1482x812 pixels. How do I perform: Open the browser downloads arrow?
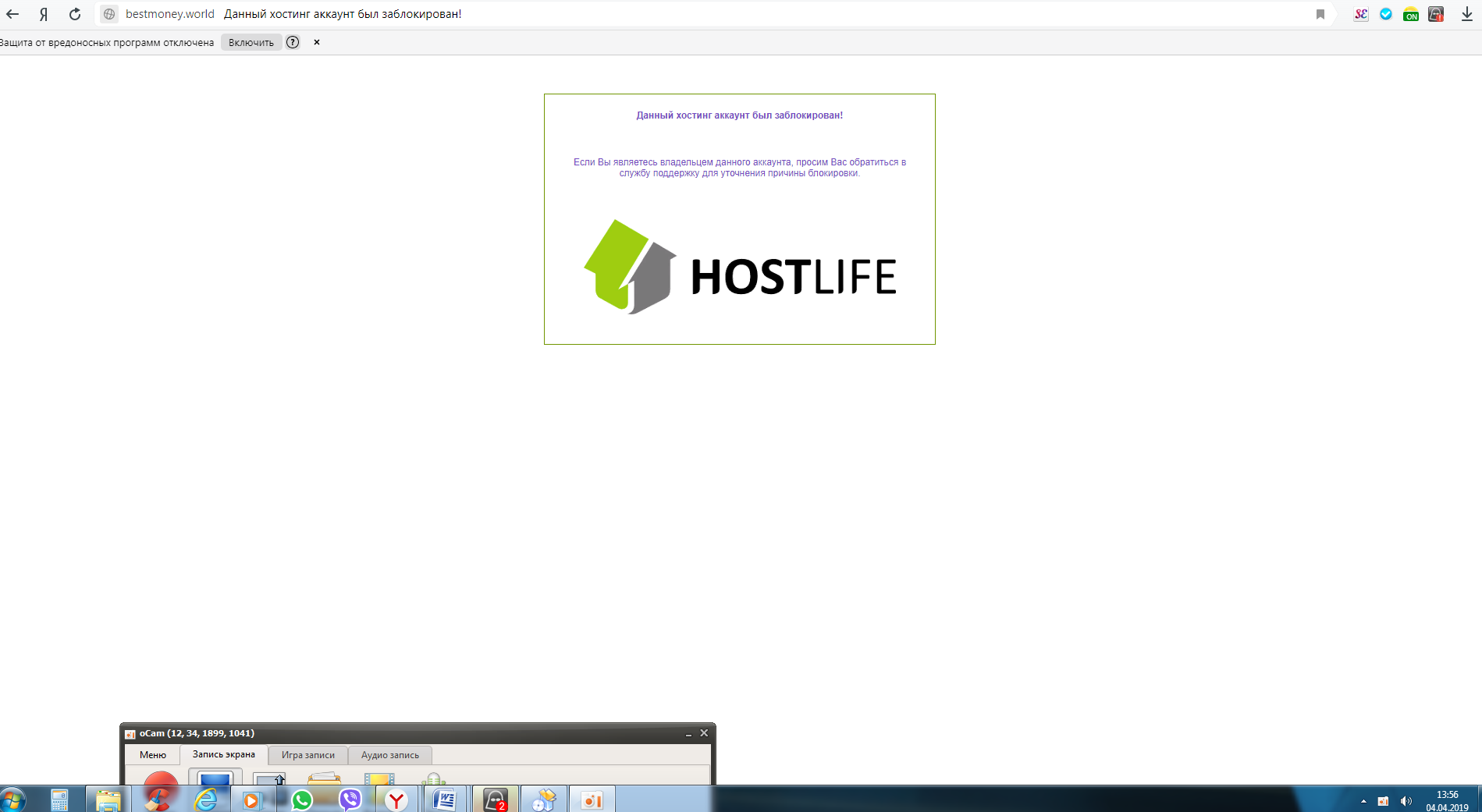click(x=1467, y=14)
